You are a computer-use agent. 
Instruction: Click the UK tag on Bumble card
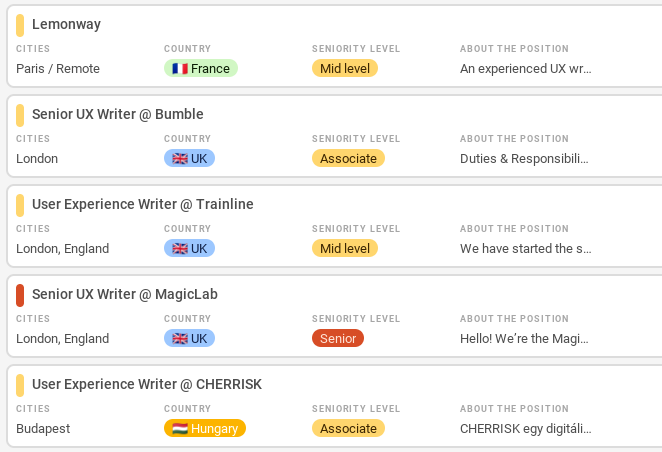point(189,159)
